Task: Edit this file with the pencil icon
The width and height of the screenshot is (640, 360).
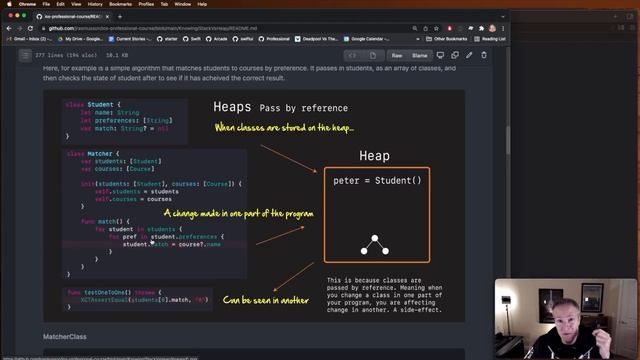Action: (469, 55)
